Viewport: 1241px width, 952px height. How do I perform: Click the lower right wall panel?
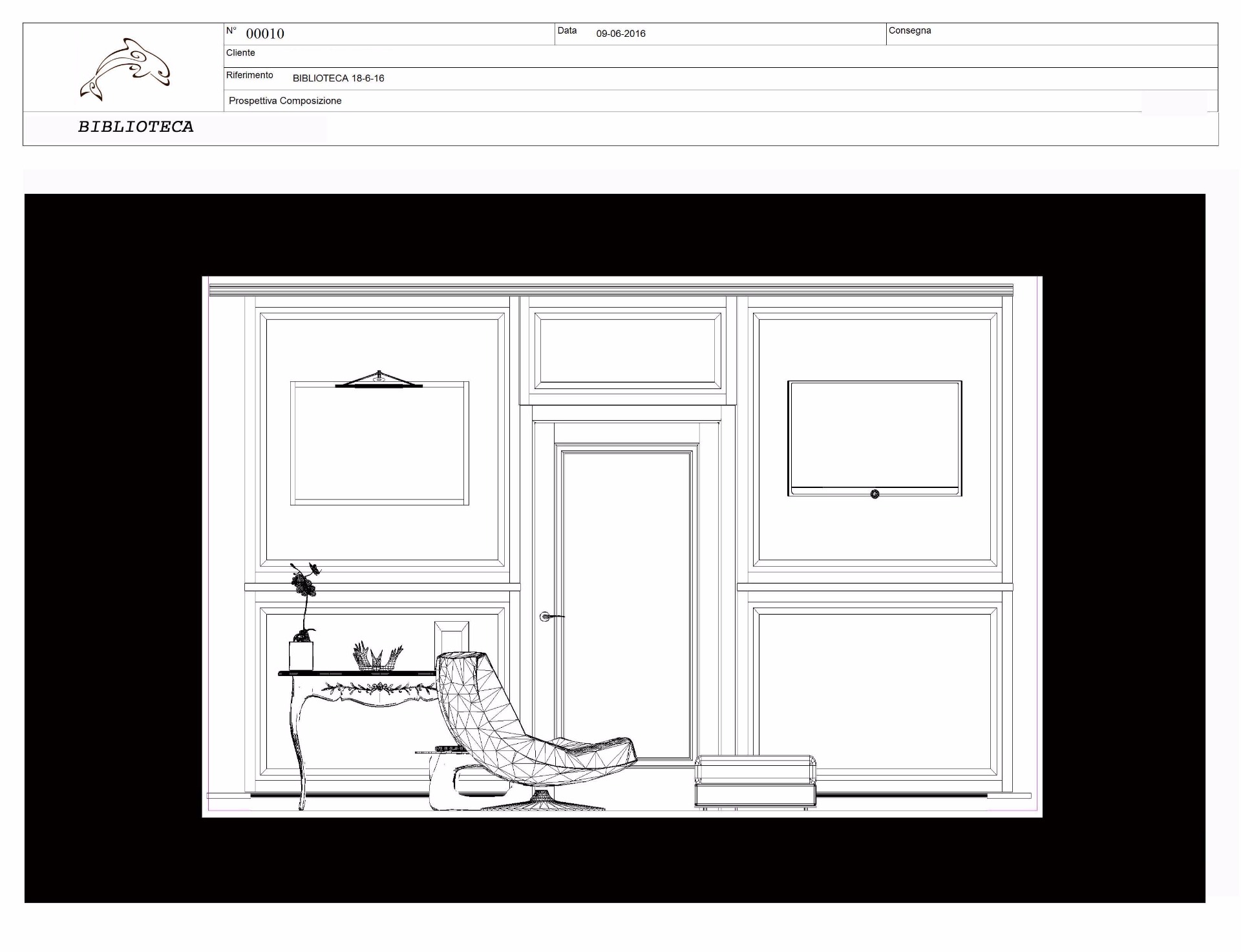(875, 692)
